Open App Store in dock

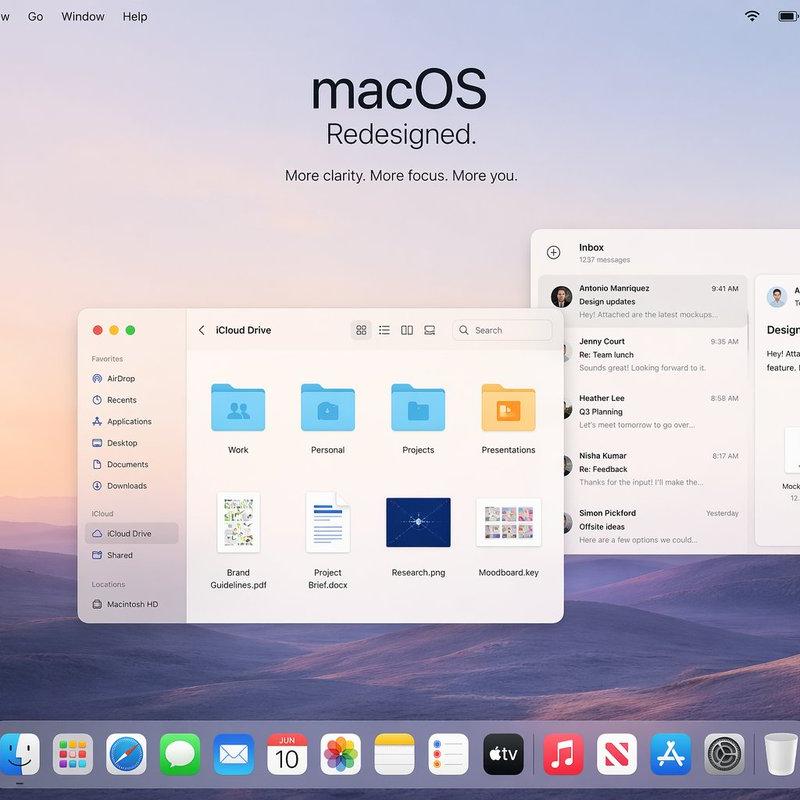[670, 754]
